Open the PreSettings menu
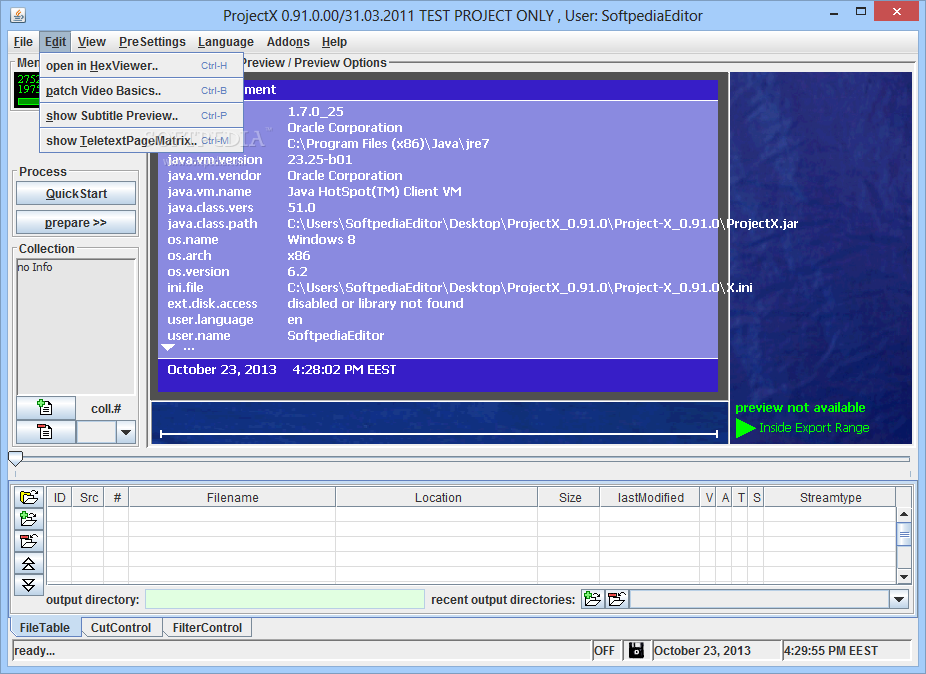 tap(152, 42)
